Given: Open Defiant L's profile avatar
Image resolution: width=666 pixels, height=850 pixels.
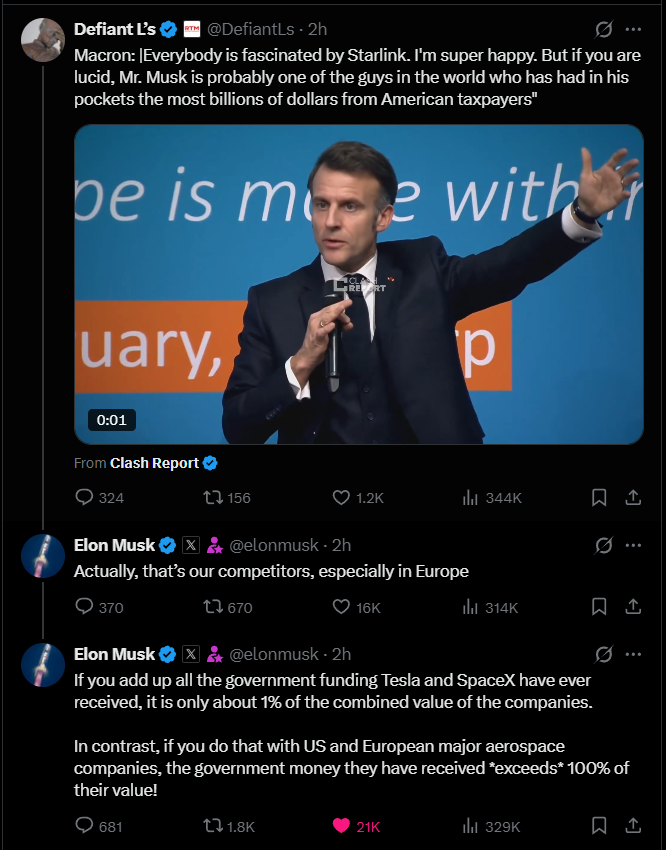Looking at the screenshot, I should click(x=43, y=39).
